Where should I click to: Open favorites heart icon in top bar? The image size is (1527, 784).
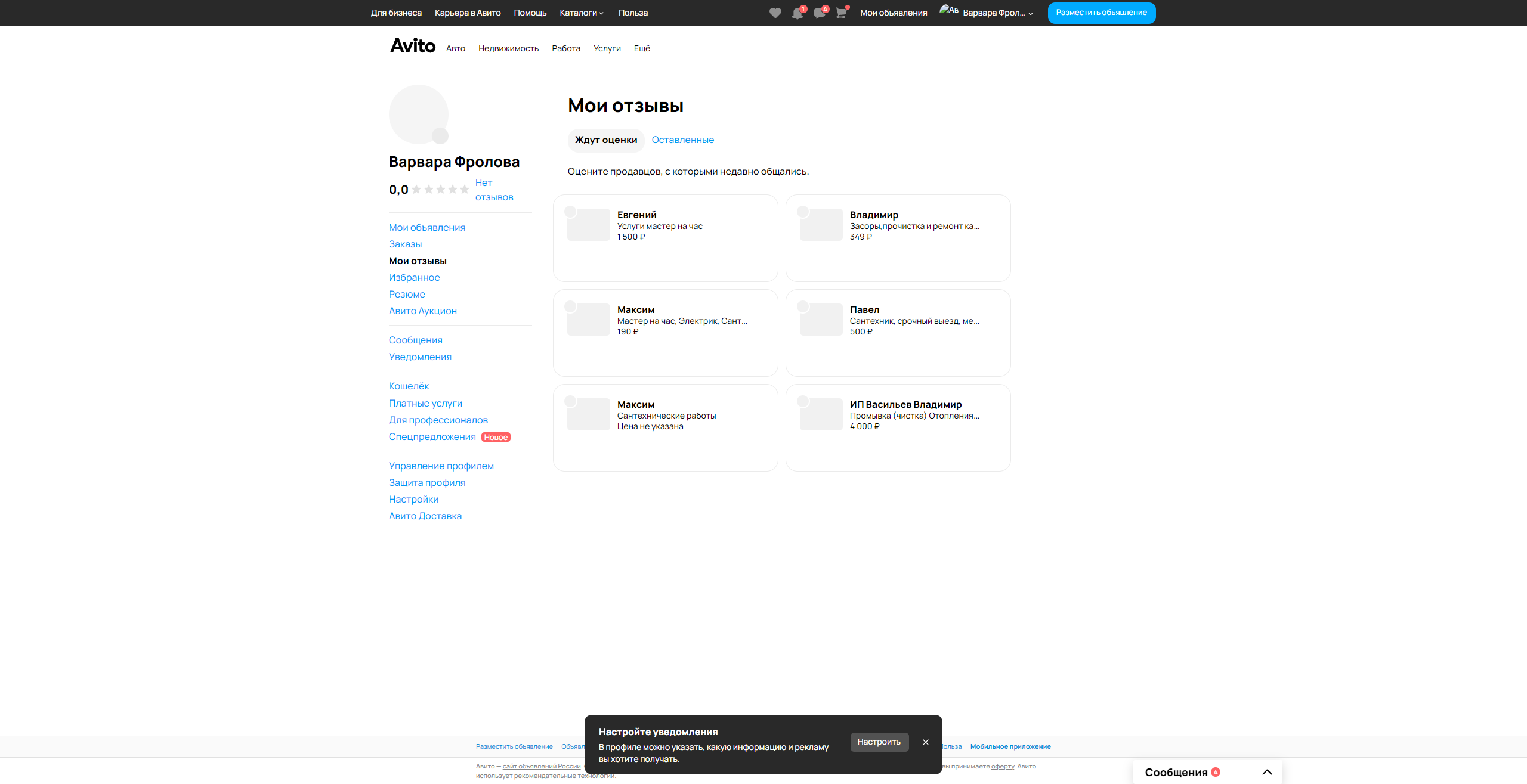(x=775, y=13)
